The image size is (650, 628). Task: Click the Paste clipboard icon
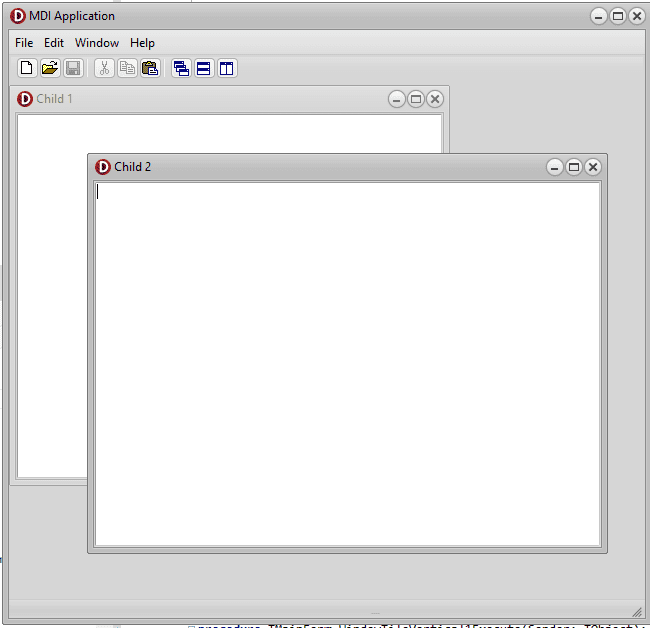(x=150, y=68)
